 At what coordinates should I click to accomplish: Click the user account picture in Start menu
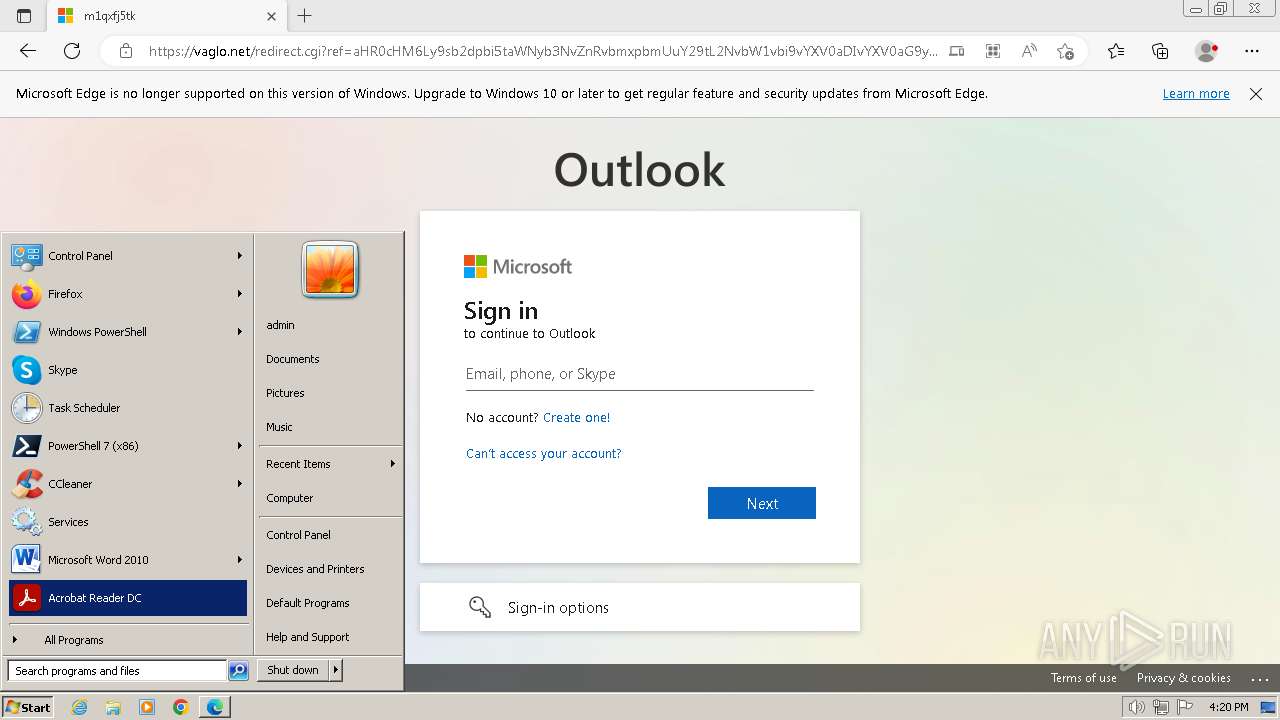point(330,270)
